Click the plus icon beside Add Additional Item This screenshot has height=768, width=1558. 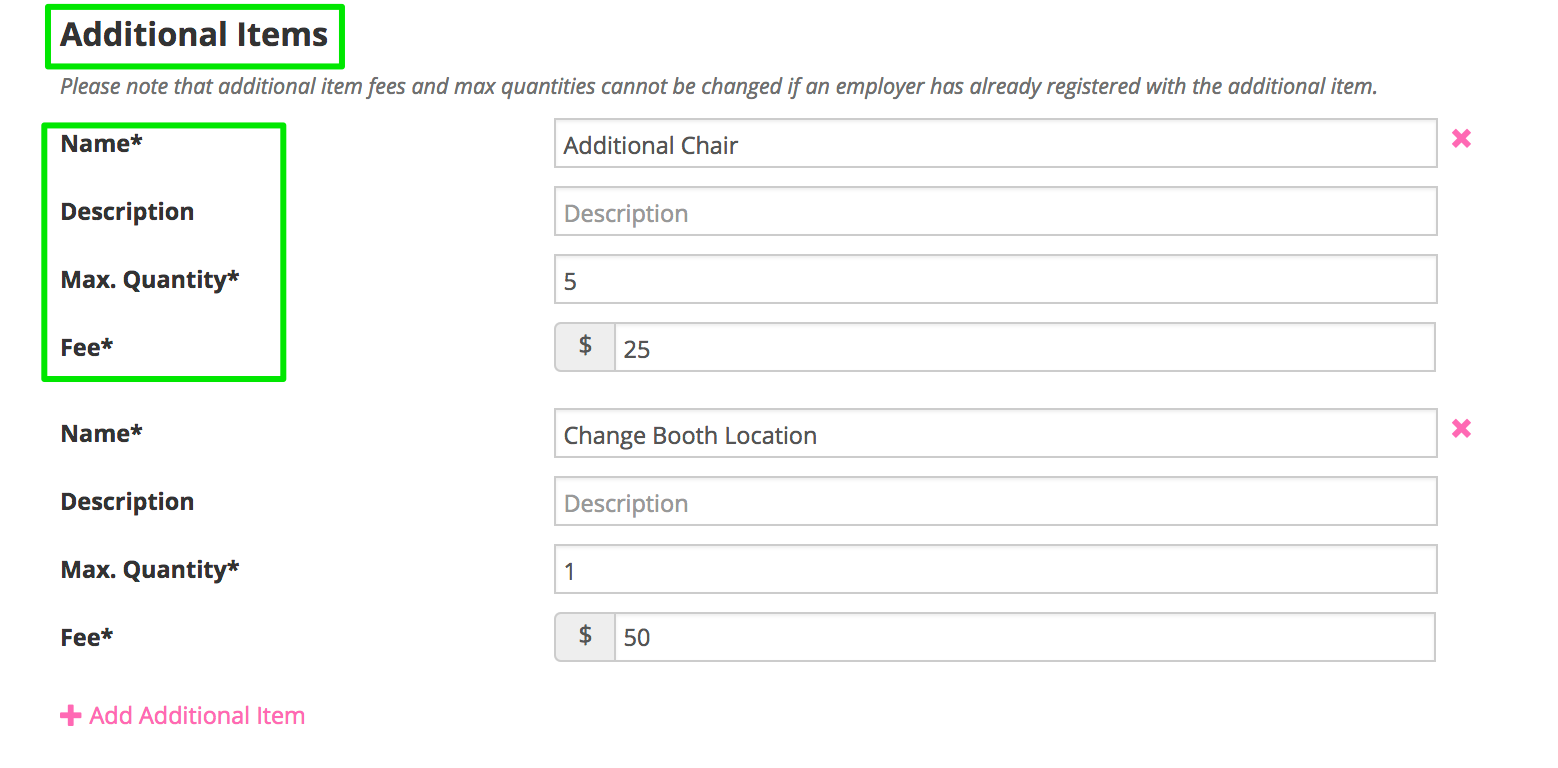(70, 716)
